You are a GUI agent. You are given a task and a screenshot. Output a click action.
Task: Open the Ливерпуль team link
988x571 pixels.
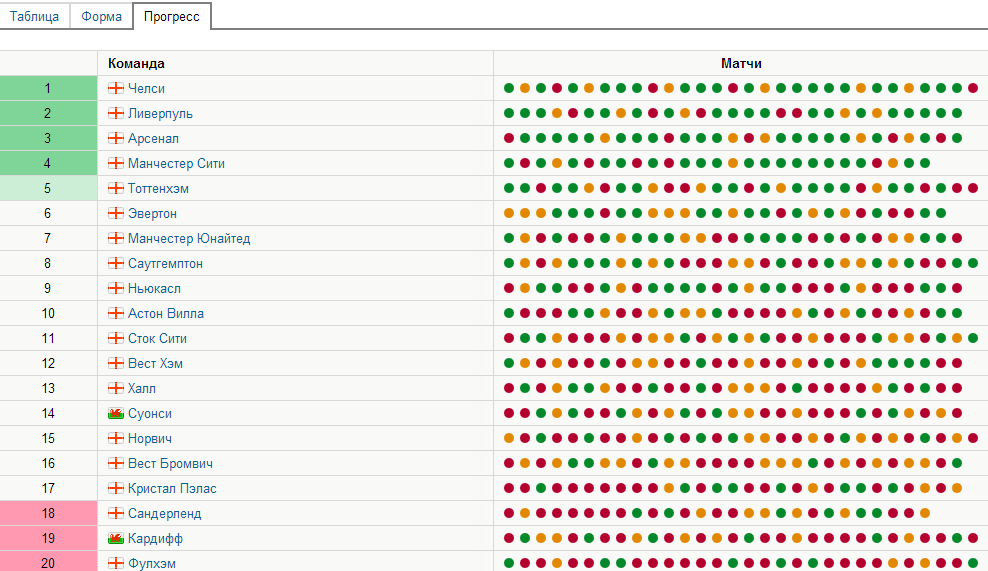[x=160, y=113]
